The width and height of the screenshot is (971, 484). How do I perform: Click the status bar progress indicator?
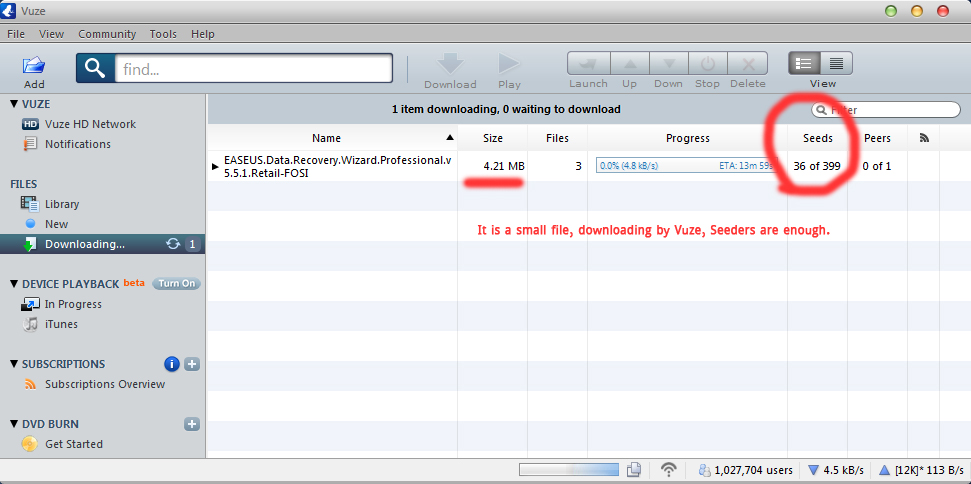[568, 470]
